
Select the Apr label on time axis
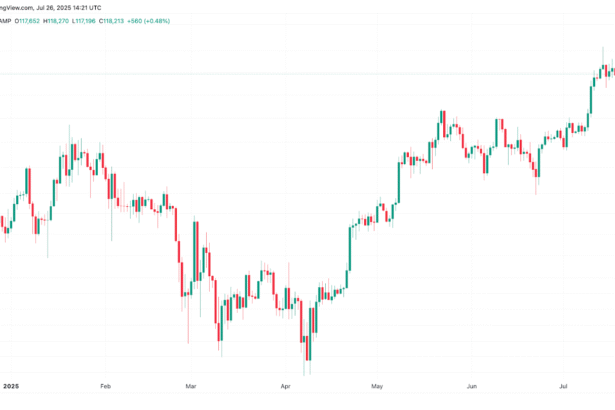(x=286, y=383)
